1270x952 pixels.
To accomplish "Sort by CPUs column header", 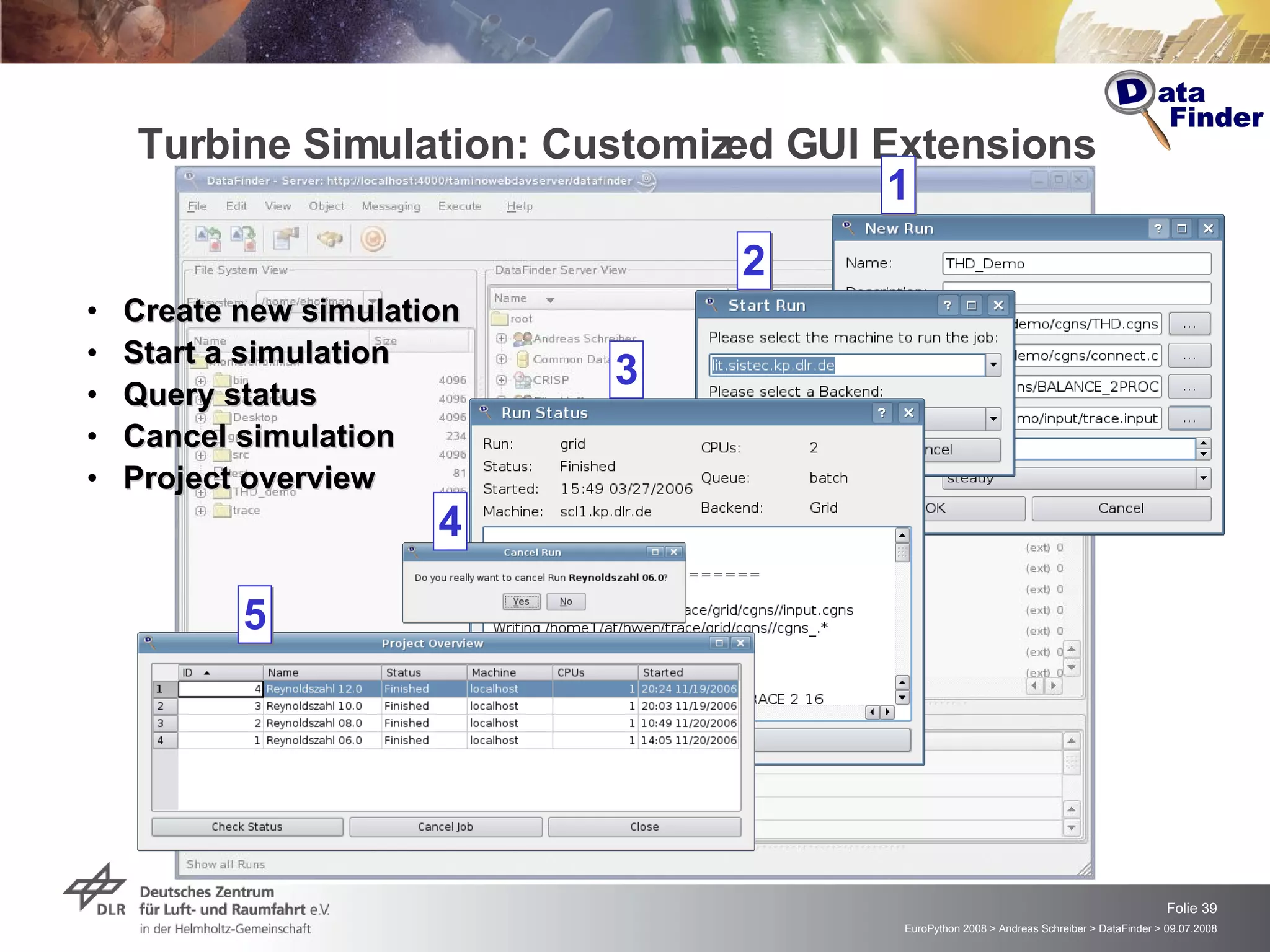I will click(595, 672).
